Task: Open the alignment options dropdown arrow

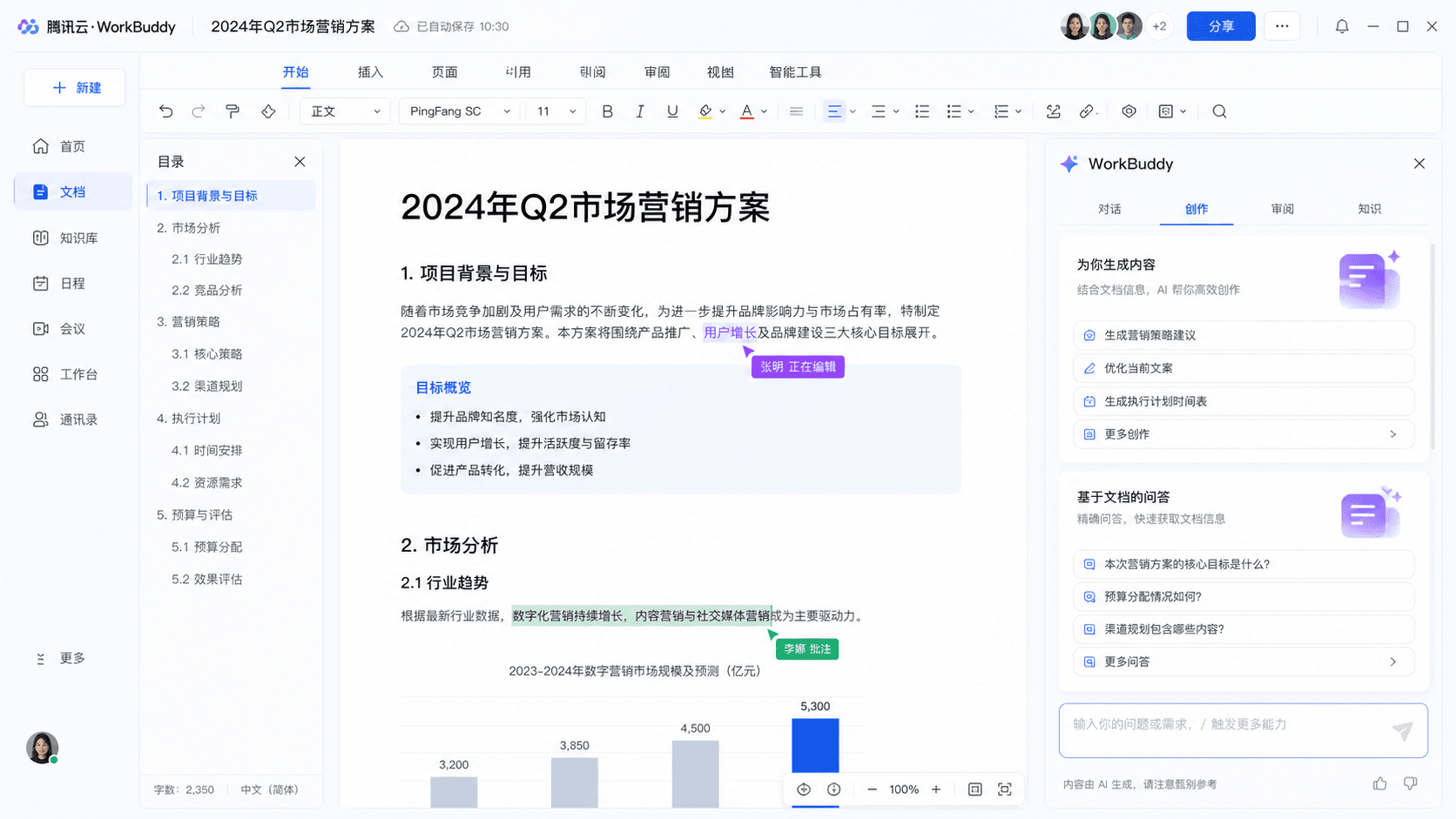Action: (x=853, y=111)
